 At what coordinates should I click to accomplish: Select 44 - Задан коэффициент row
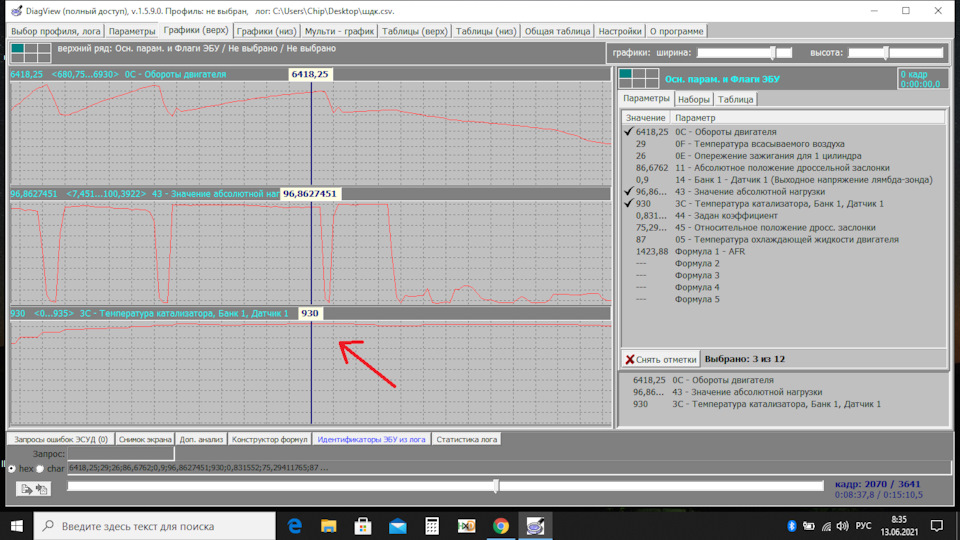[784, 216]
